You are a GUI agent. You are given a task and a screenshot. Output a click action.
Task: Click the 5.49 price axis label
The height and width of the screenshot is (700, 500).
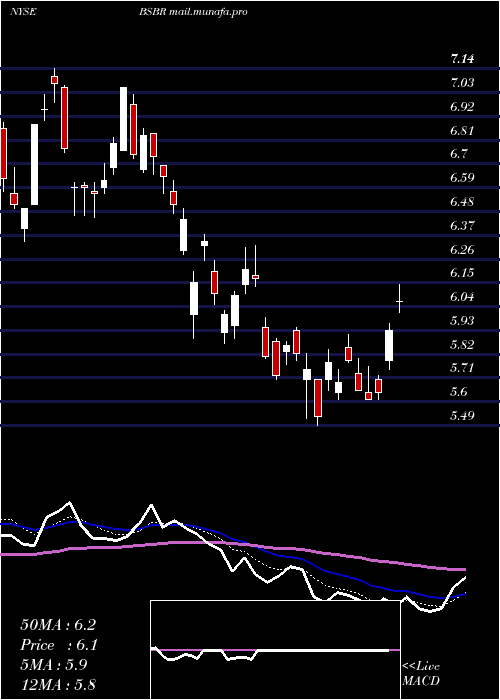tap(462, 416)
